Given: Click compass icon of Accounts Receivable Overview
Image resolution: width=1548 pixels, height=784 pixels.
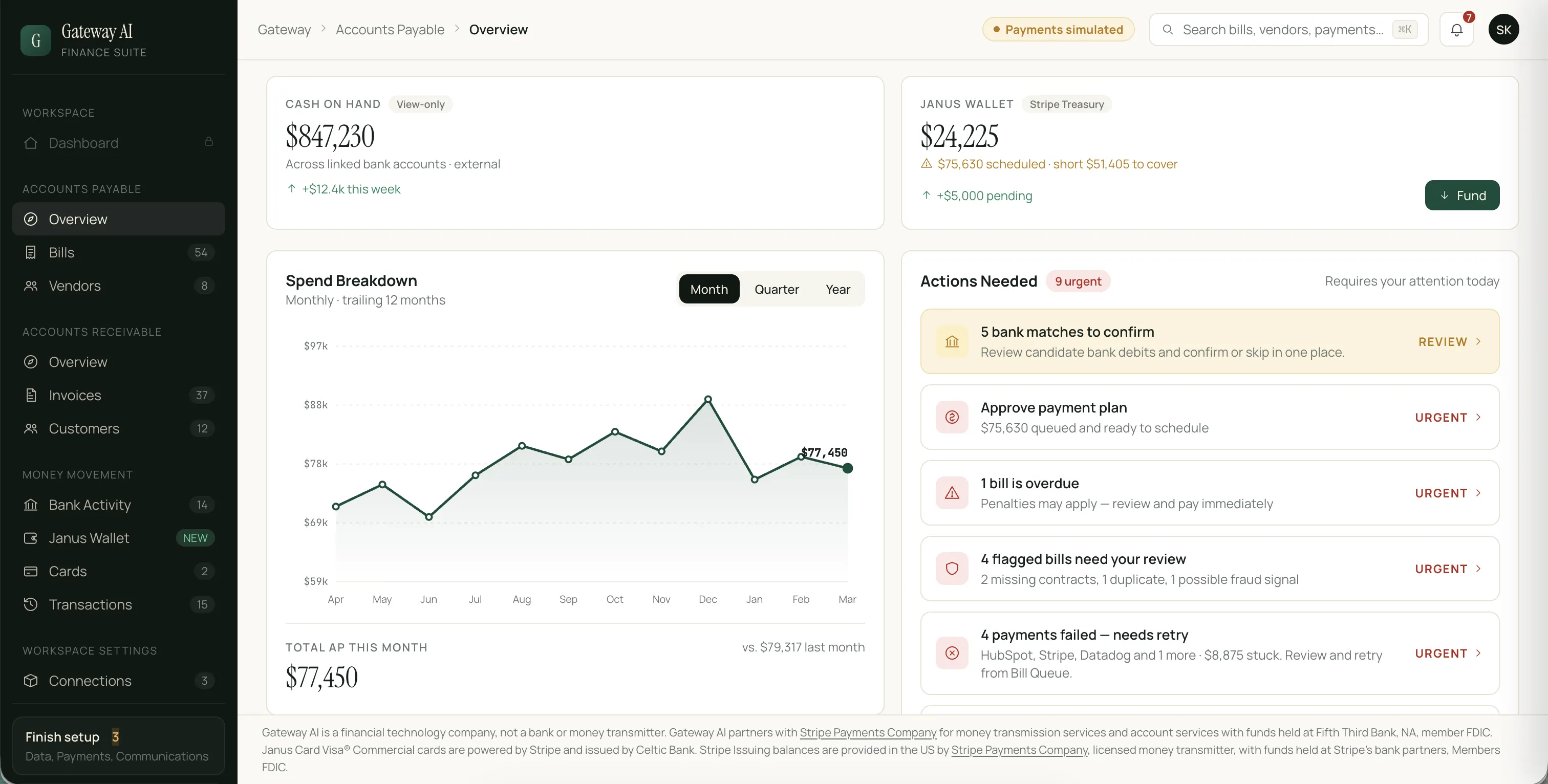Looking at the screenshot, I should [x=31, y=362].
